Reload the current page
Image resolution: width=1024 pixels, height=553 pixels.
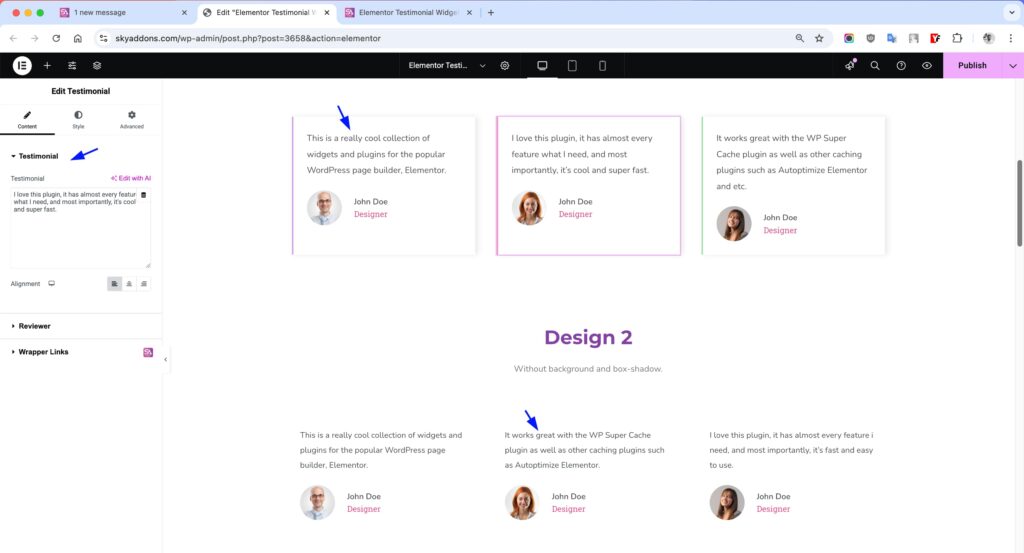(x=56, y=39)
